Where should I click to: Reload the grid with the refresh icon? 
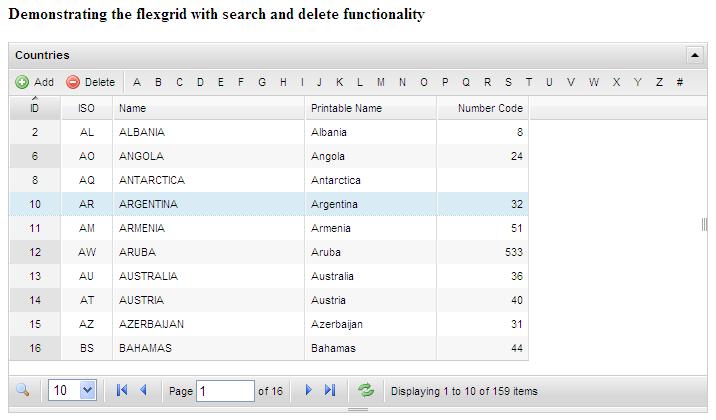pyautogui.click(x=366, y=391)
